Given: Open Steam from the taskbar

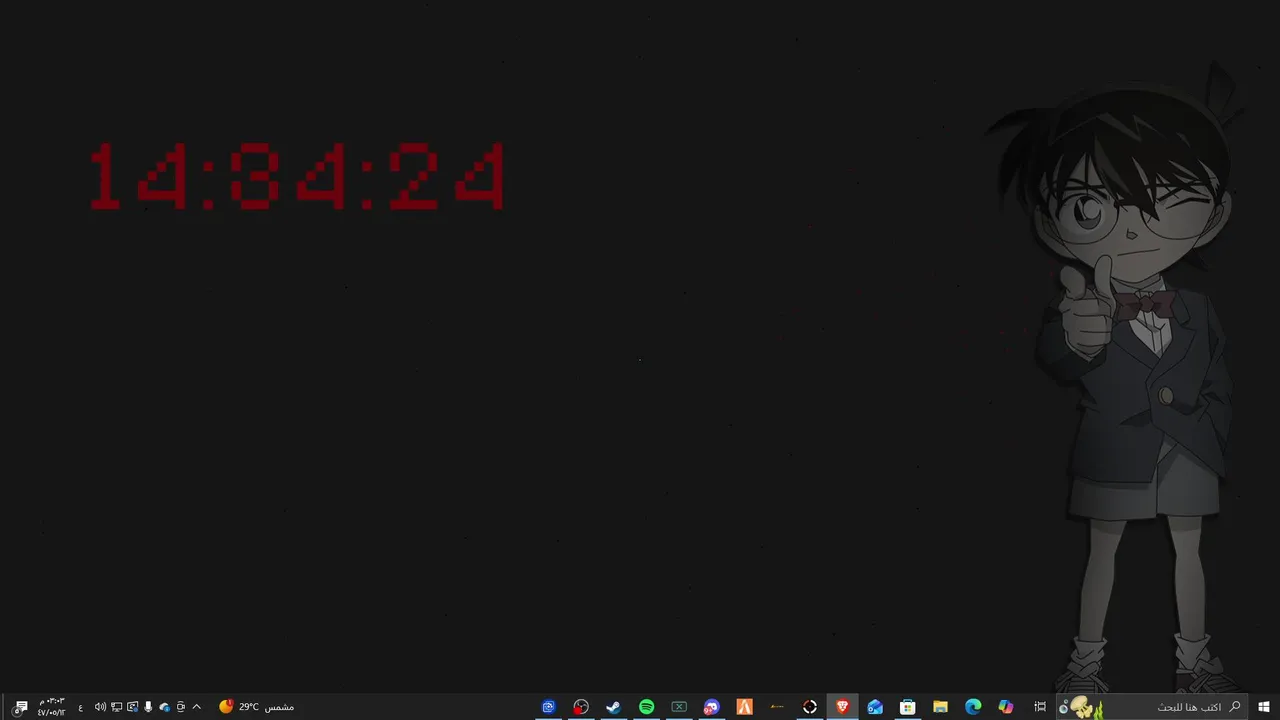Looking at the screenshot, I should [x=613, y=707].
